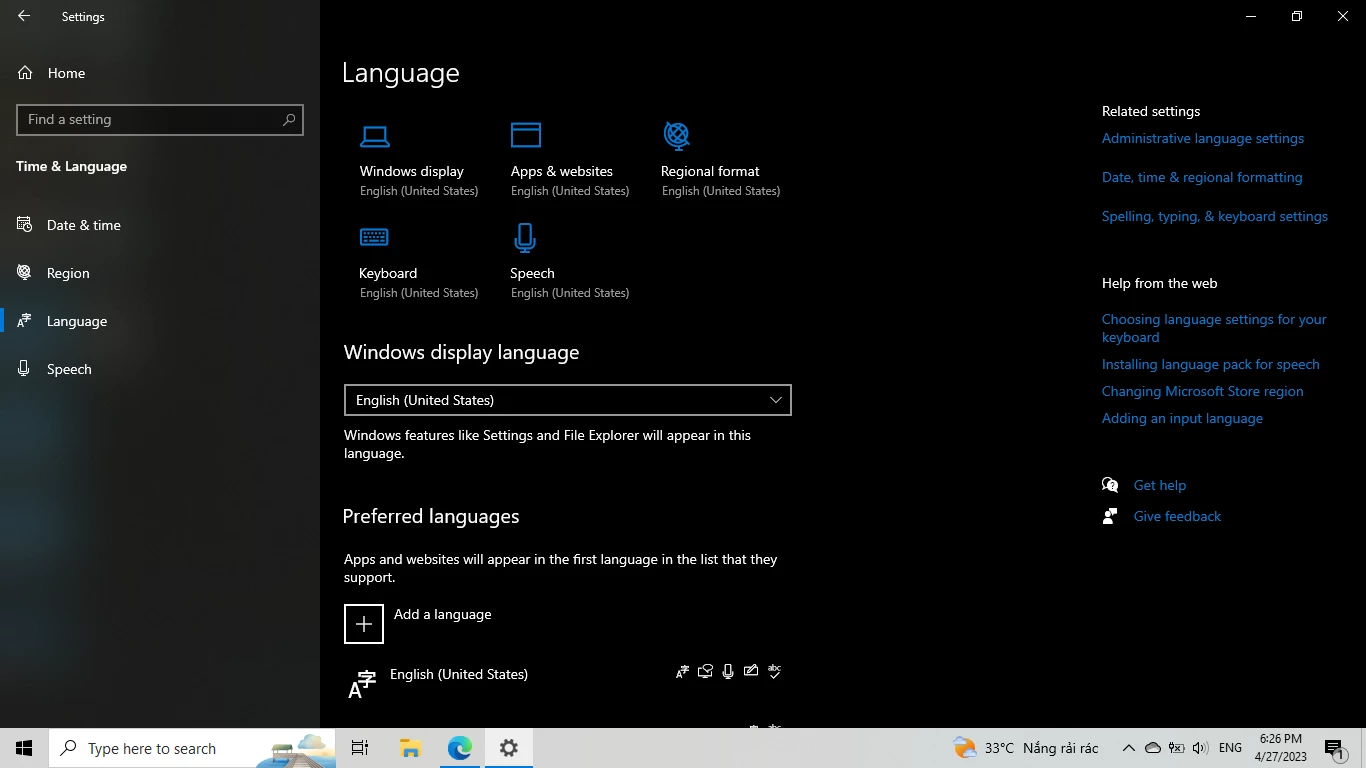
Task: Open the Windows Start menu
Action: tap(24, 748)
